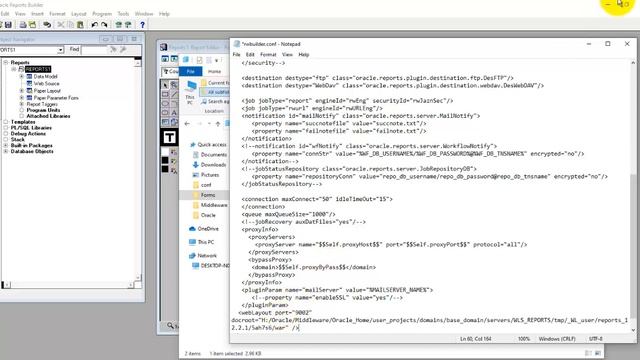
Task: Click the This PC icon in Explorer ribbon
Action: pyautogui.click(x=190, y=93)
